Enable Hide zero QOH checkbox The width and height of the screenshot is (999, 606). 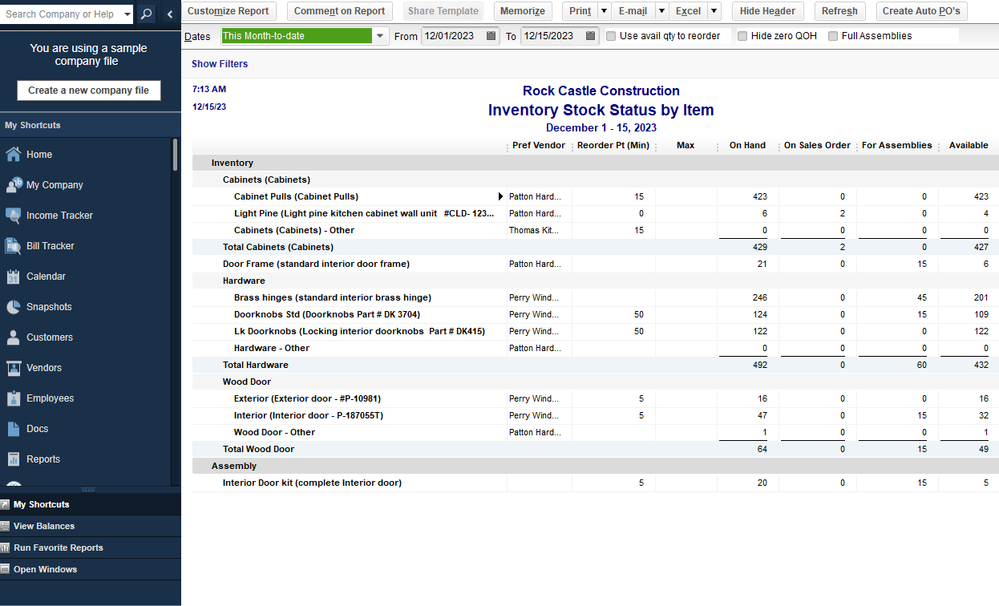coord(742,36)
